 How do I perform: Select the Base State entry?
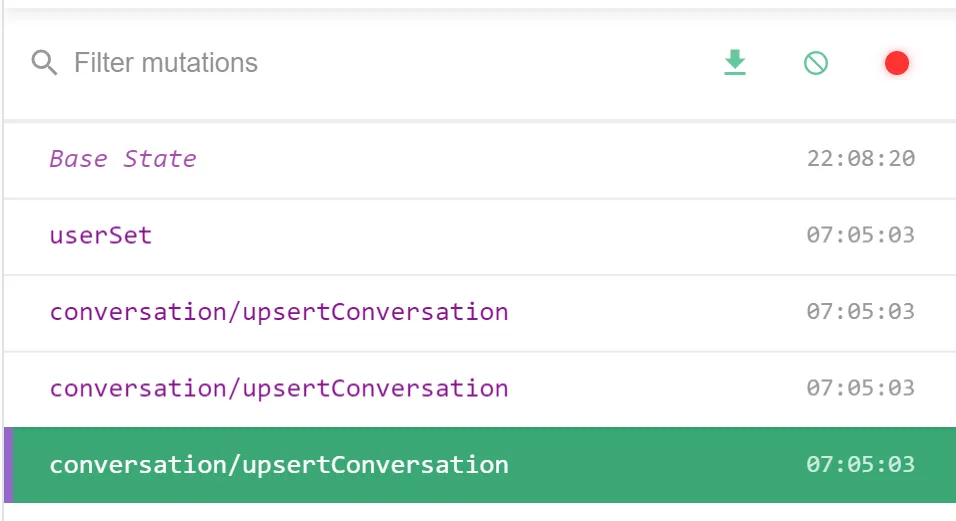[123, 159]
